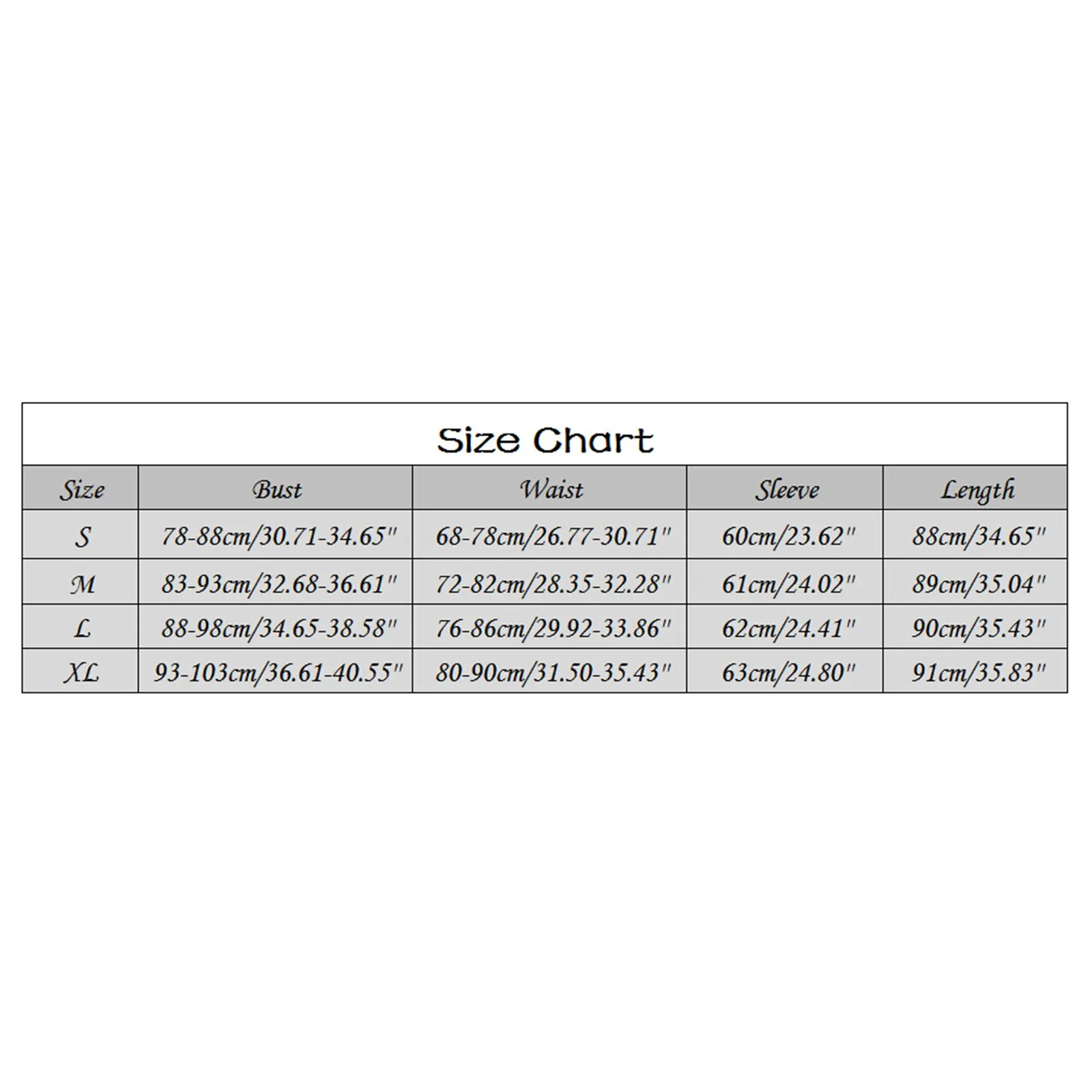This screenshot has width=1092, height=1092.
Task: Select the Bust column header
Action: pyautogui.click(x=276, y=489)
